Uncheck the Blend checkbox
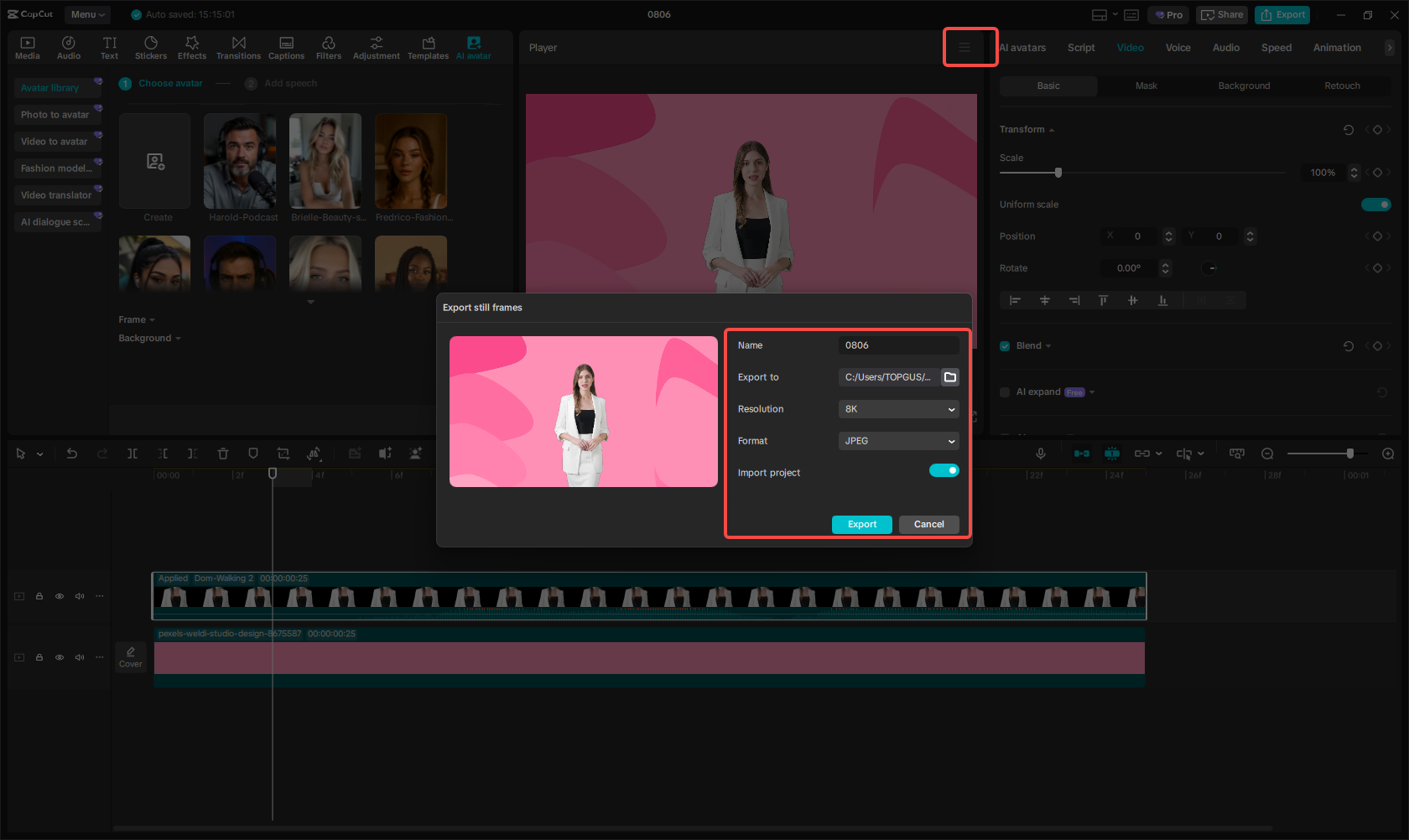1409x840 pixels. pos(1005,346)
